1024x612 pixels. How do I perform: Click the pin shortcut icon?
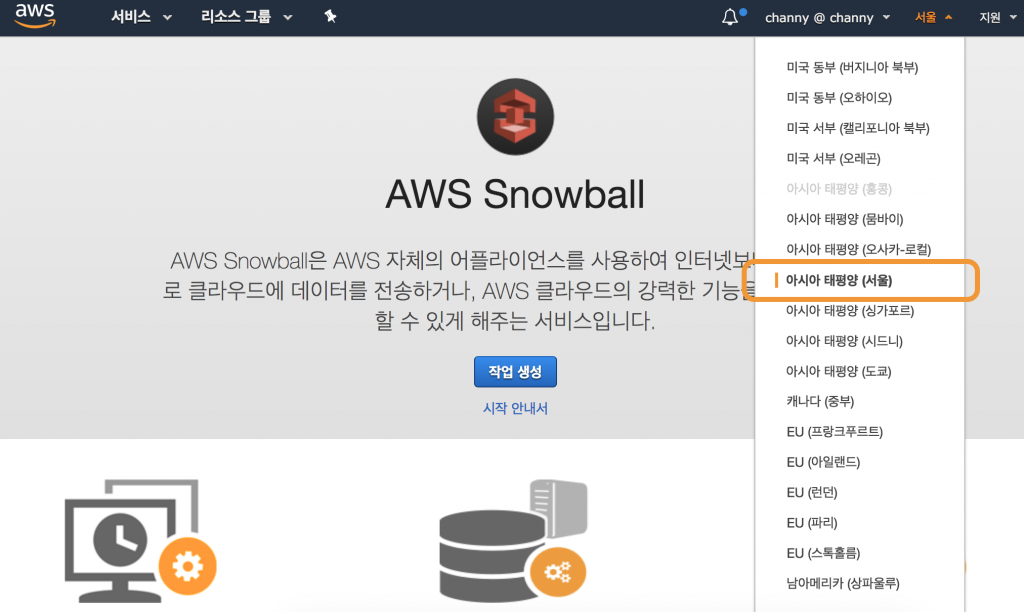click(330, 16)
